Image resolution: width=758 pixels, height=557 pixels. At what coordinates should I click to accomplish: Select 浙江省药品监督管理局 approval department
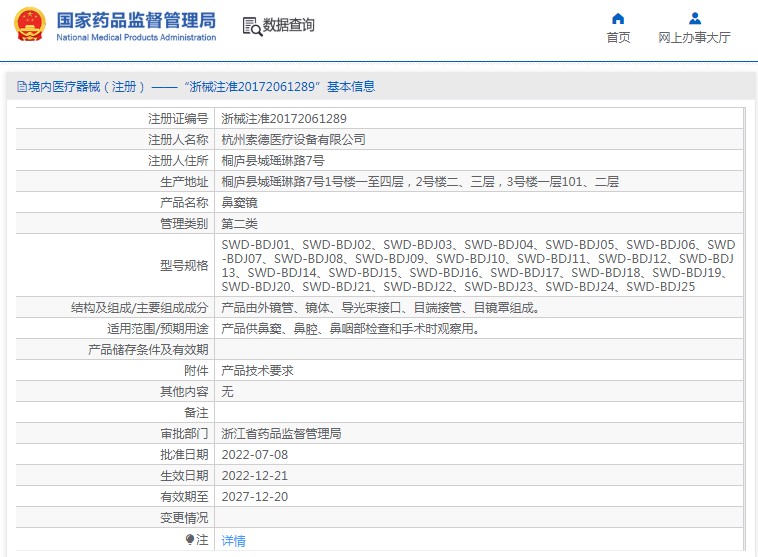click(x=281, y=434)
